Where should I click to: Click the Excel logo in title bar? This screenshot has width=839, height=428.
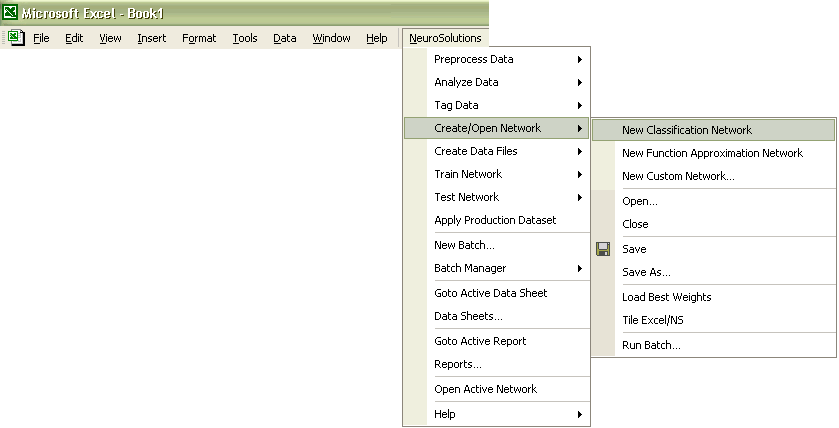click(x=10, y=12)
